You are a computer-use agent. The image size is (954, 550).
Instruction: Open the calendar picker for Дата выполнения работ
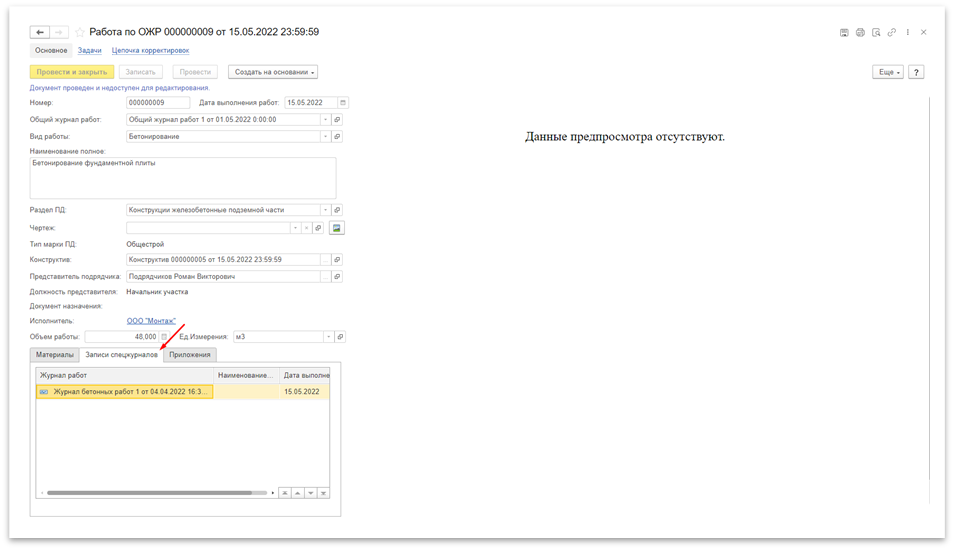pyautogui.click(x=342, y=103)
